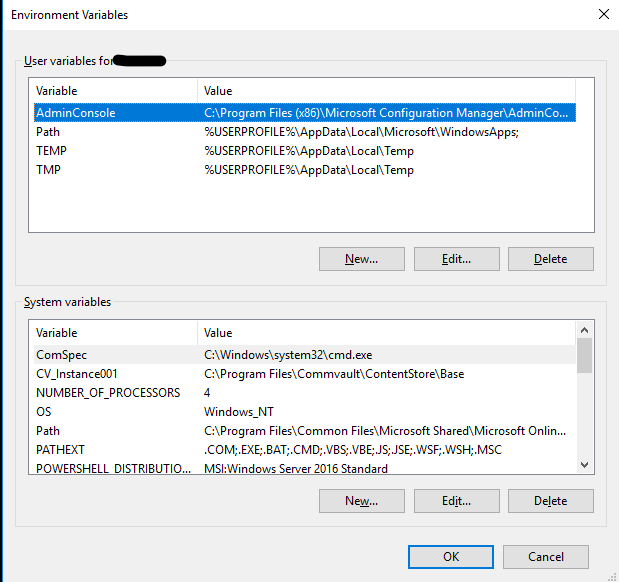Select the TMP user variable

(305, 170)
